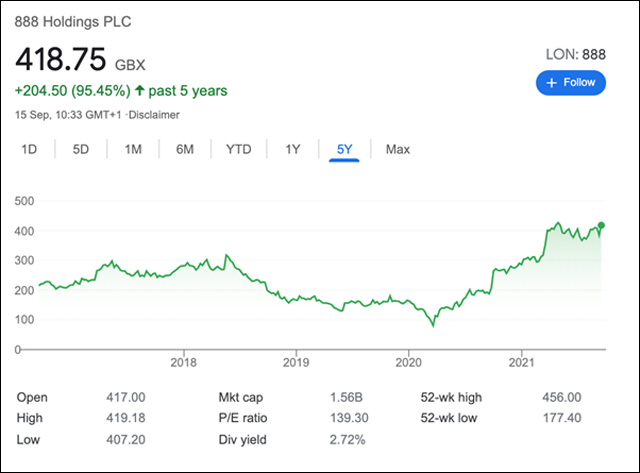Select the 1D time range tab
Viewport: 640px width, 473px height.
[x=30, y=150]
